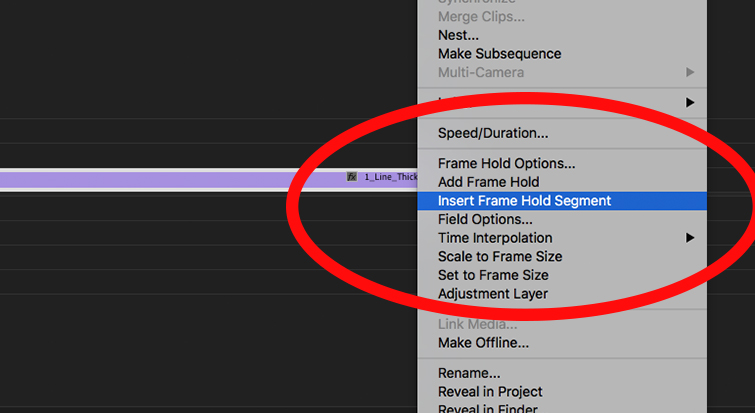
Task: Open the Multi-Camera submenu
Action: (481, 72)
